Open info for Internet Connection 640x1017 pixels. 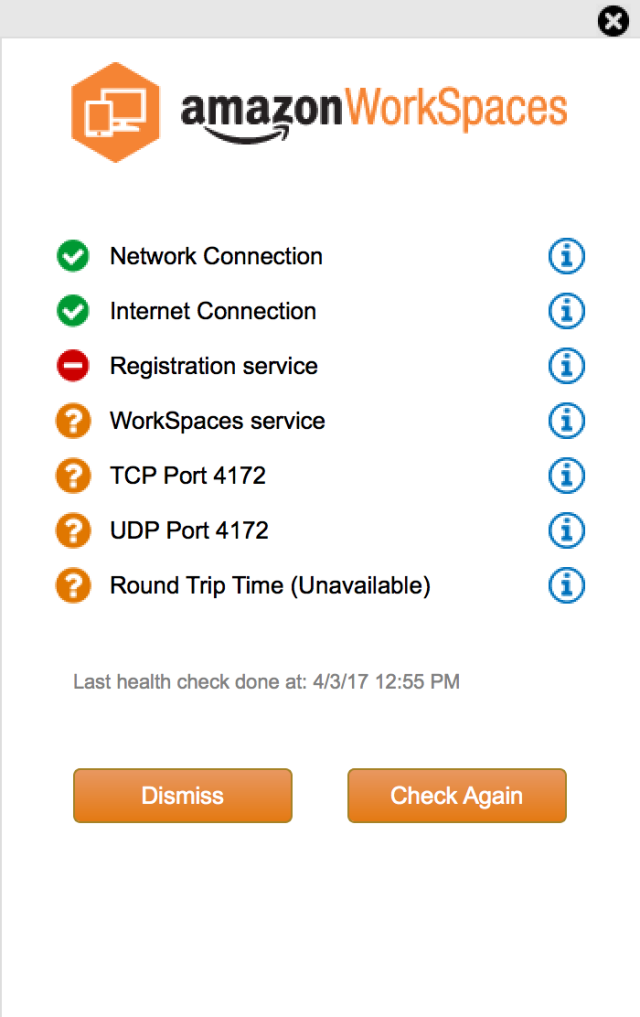(567, 312)
